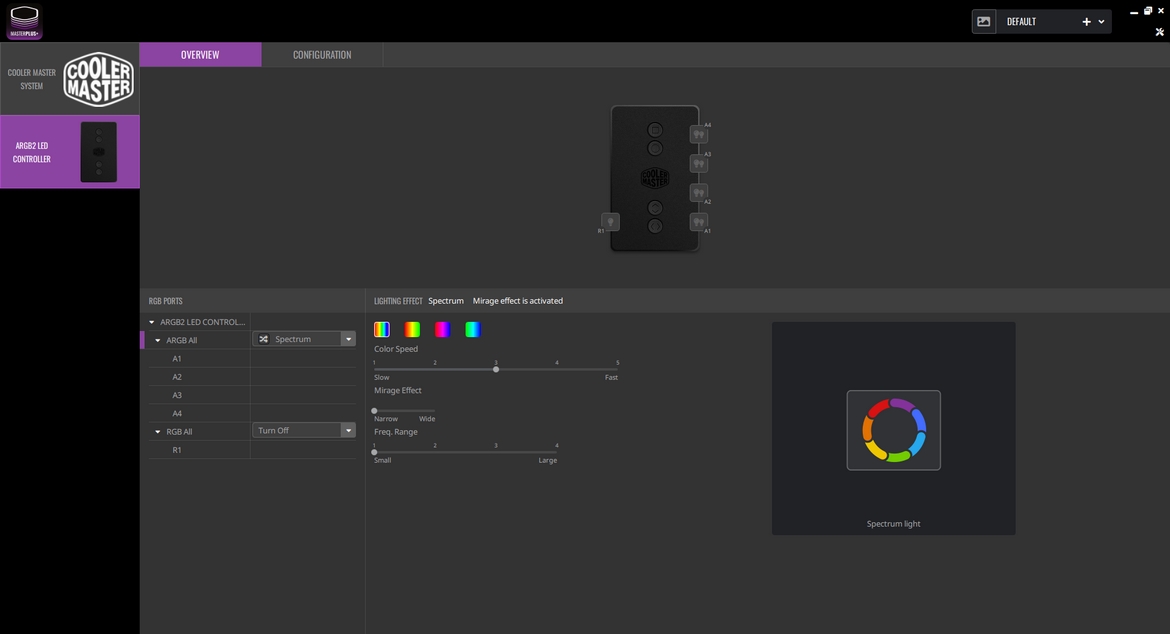This screenshot has height=634, width=1170.
Task: Restore the MasterPlus+ window size
Action: 1148,10
